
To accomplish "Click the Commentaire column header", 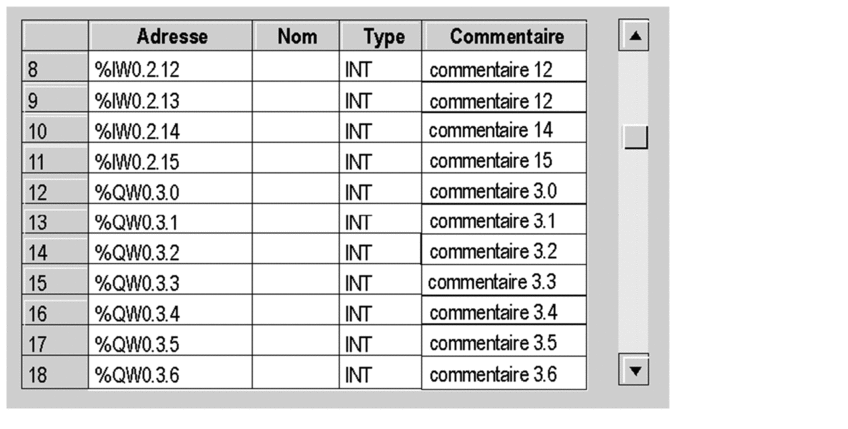I will pos(506,37).
